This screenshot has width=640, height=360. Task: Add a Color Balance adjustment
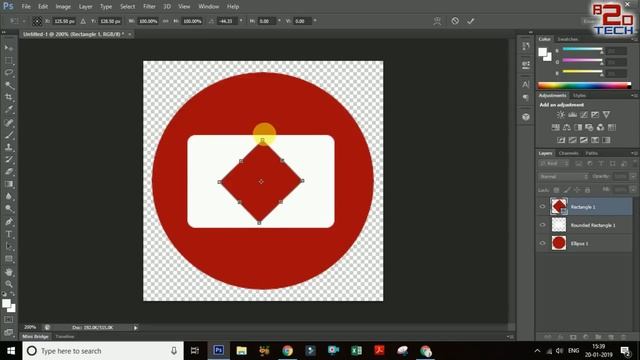[567, 127]
